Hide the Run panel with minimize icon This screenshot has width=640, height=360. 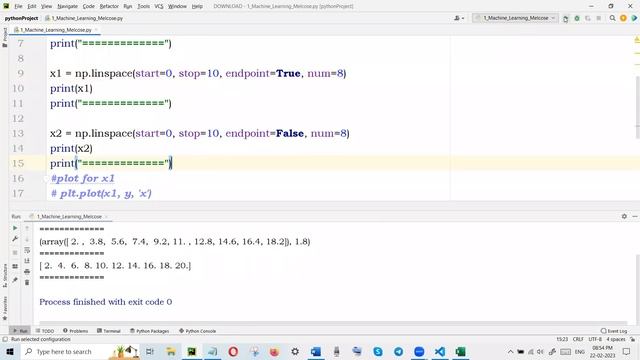pos(635,216)
